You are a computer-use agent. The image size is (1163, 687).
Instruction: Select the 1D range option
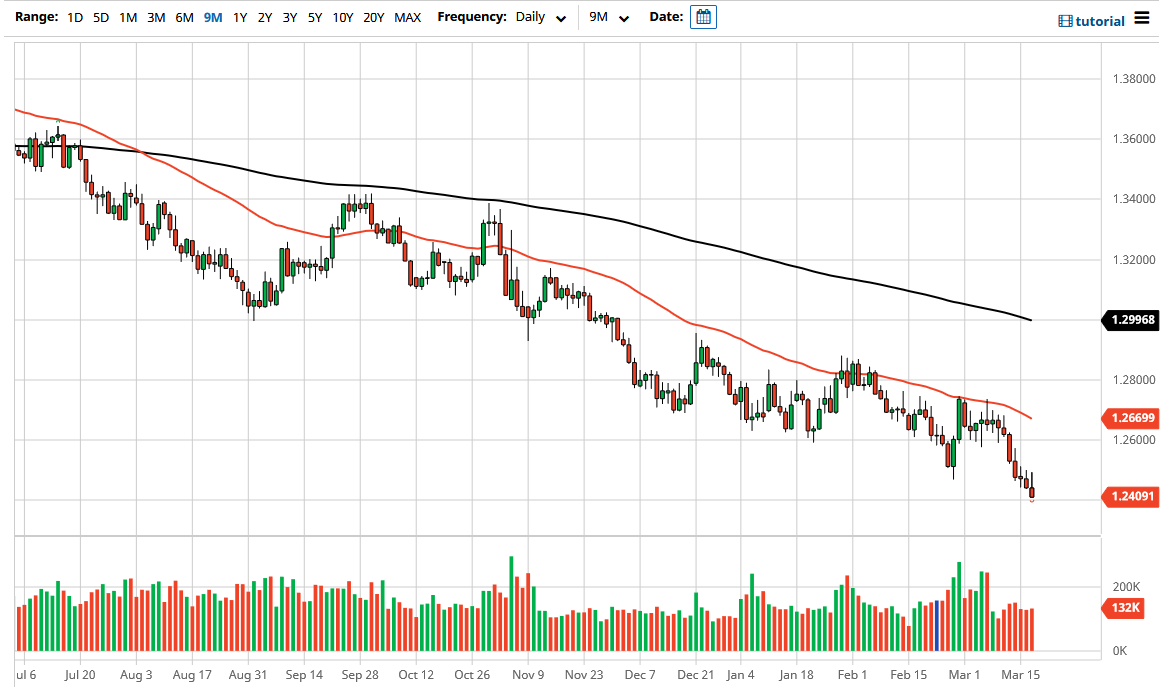pyautogui.click(x=74, y=17)
